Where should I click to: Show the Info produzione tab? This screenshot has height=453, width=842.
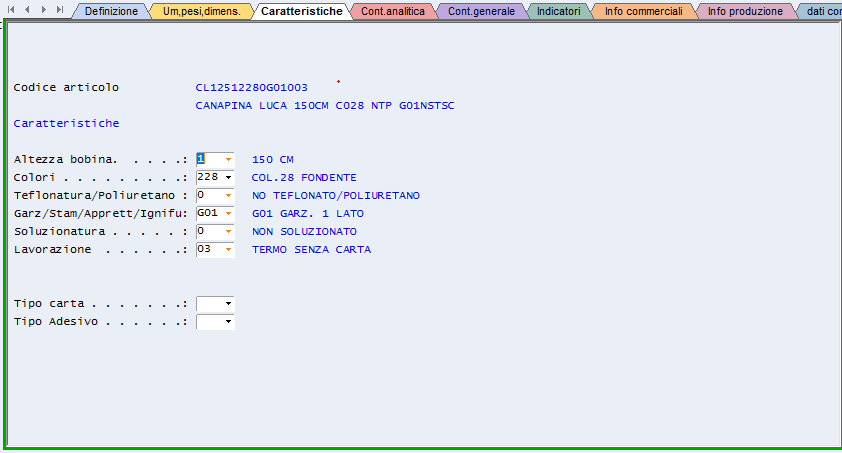point(745,12)
